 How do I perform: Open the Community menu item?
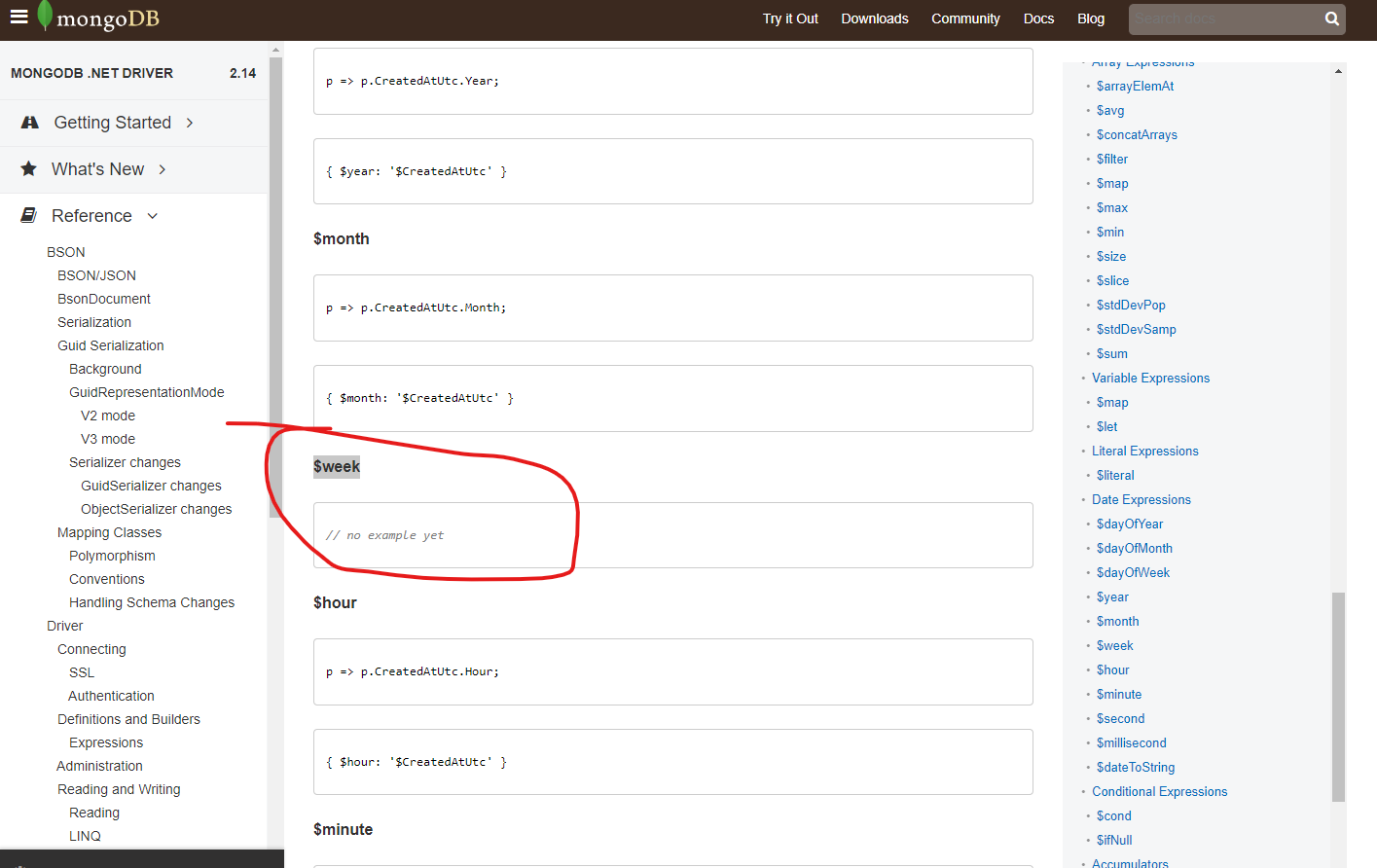click(x=964, y=18)
